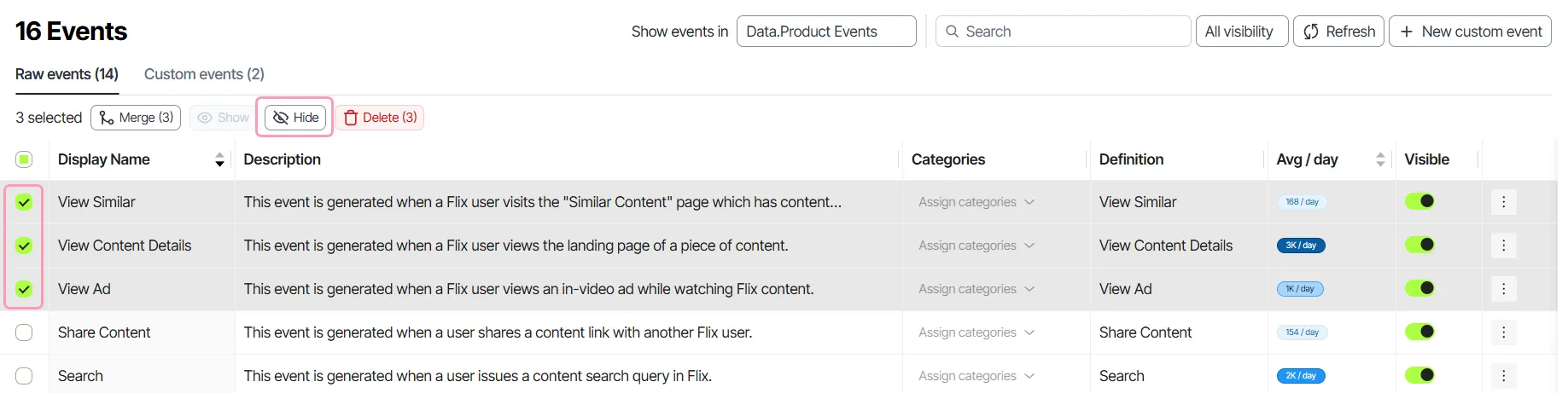Click View Similar in Definition column
1568x393 pixels.
coord(1138,202)
